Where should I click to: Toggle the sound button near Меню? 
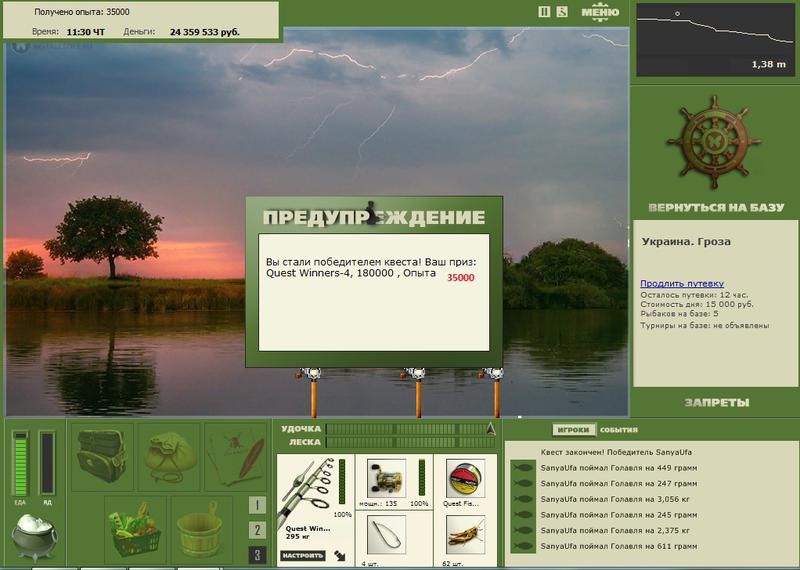pos(562,12)
